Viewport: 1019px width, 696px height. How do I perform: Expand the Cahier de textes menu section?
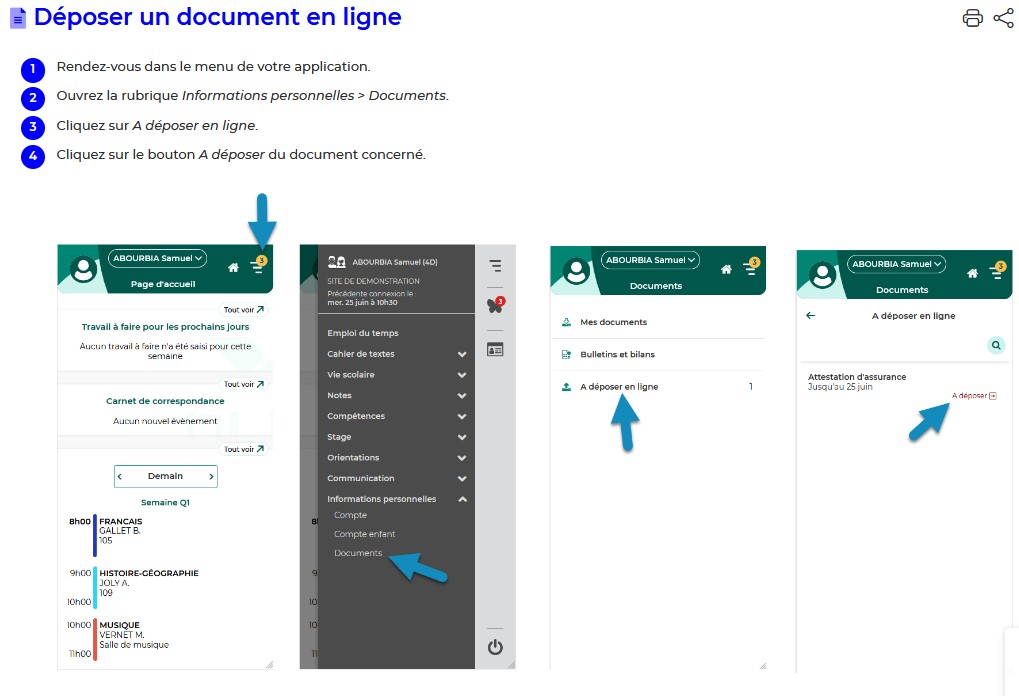(461, 354)
